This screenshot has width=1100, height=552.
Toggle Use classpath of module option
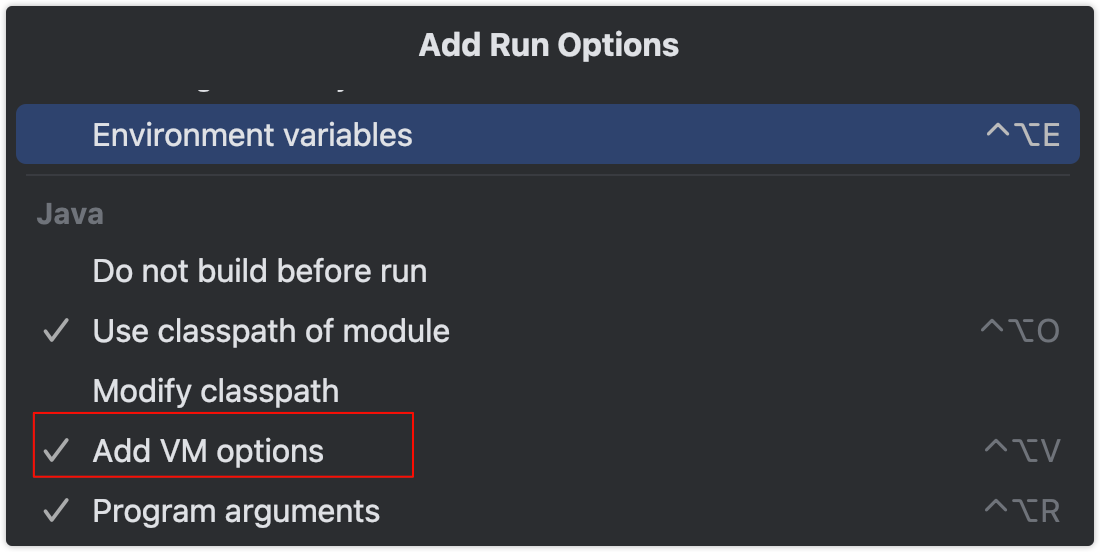click(x=271, y=331)
